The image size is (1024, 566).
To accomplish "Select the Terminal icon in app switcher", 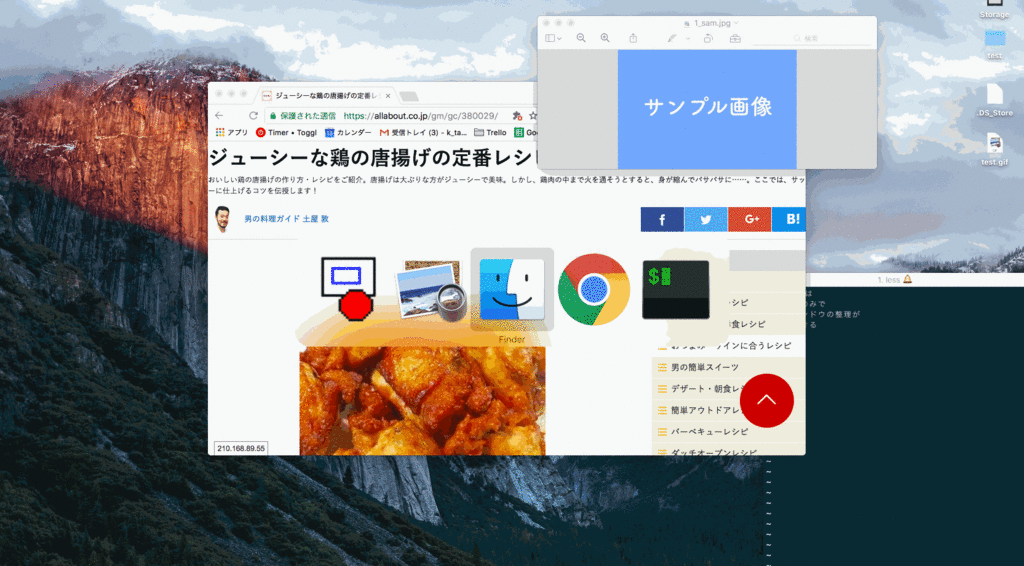I will 676,289.
